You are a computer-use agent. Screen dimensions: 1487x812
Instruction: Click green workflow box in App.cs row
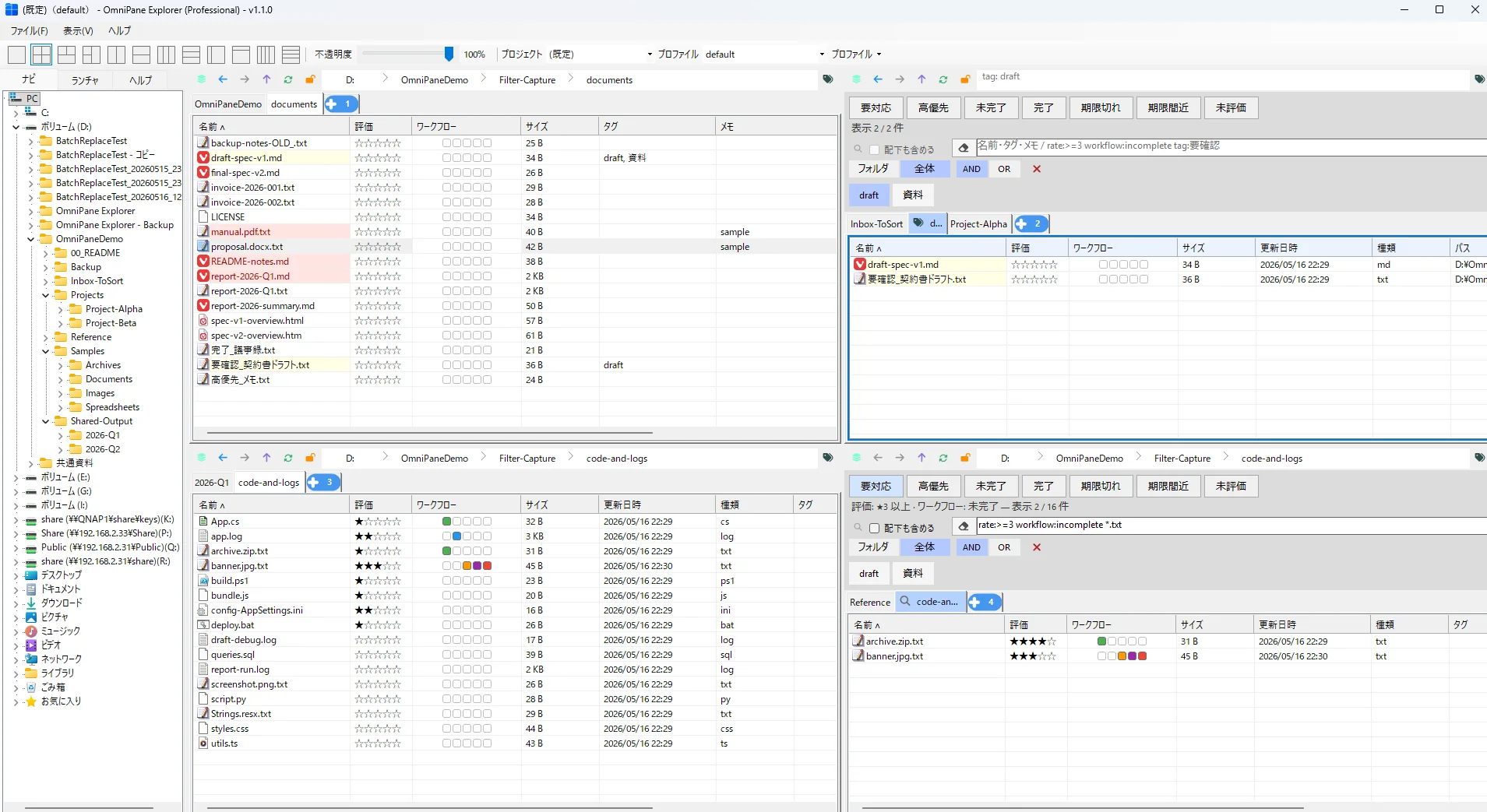(x=447, y=522)
